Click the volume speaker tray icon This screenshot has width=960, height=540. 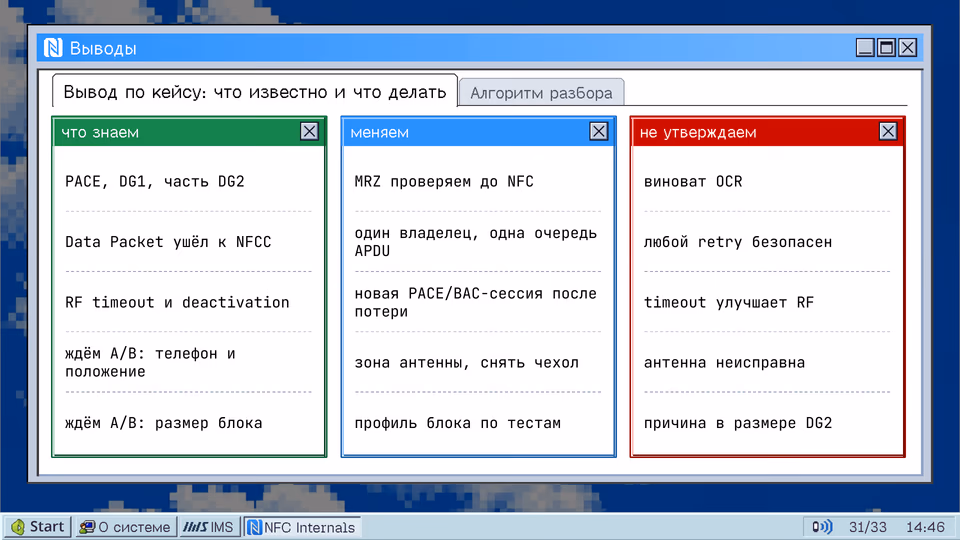point(822,527)
